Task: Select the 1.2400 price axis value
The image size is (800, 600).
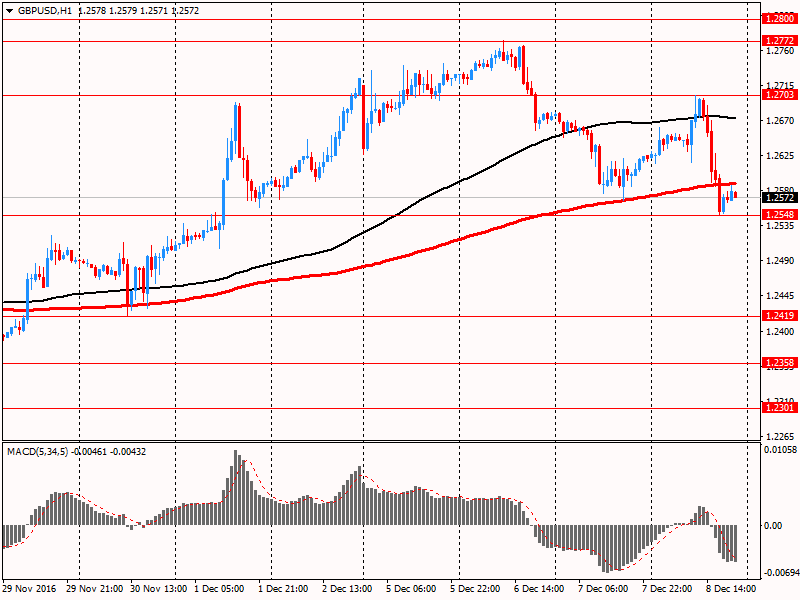Action: click(781, 332)
